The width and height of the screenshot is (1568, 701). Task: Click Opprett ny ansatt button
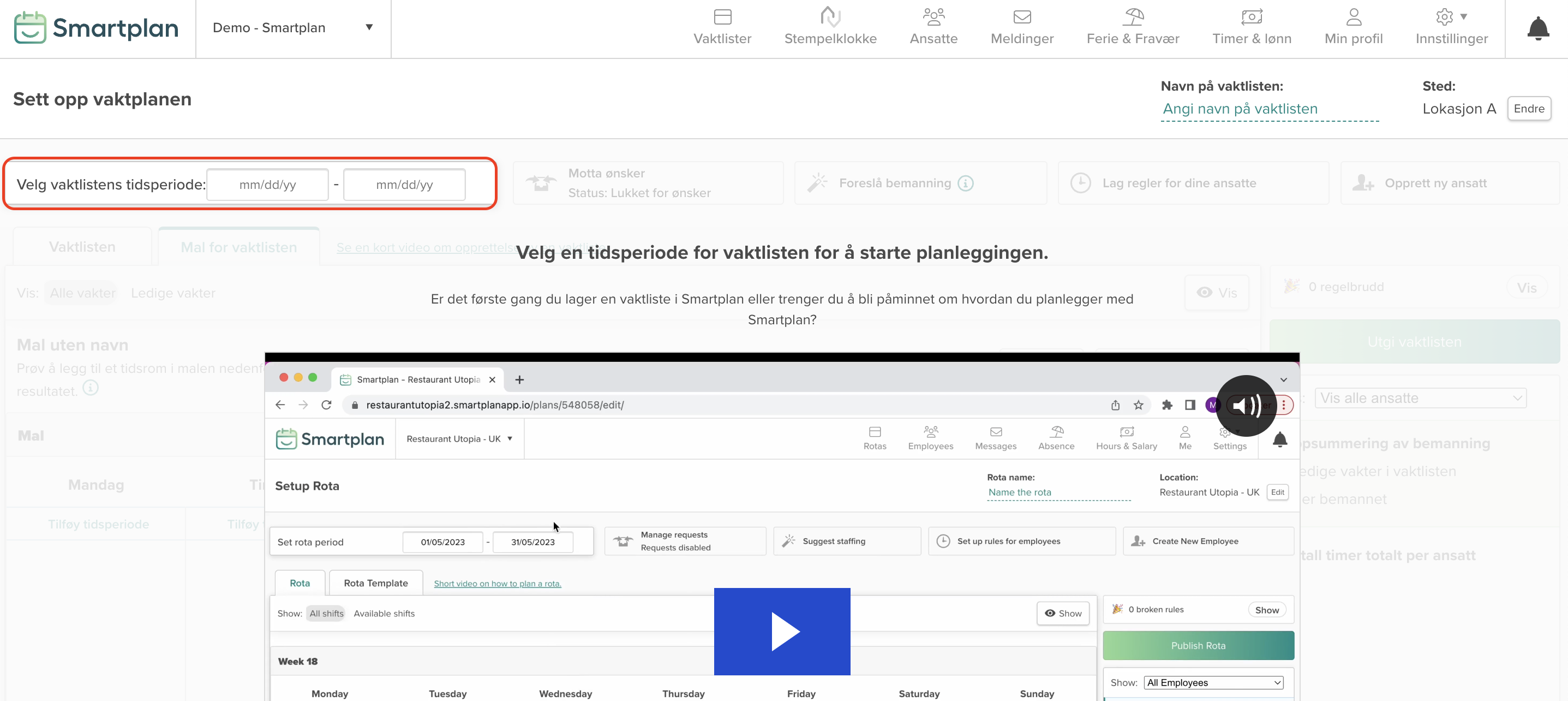[x=1449, y=183]
